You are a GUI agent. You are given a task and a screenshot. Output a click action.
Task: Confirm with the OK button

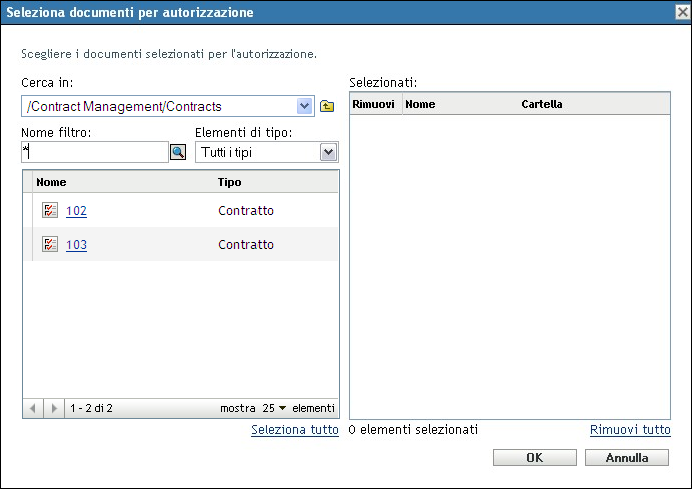click(535, 458)
